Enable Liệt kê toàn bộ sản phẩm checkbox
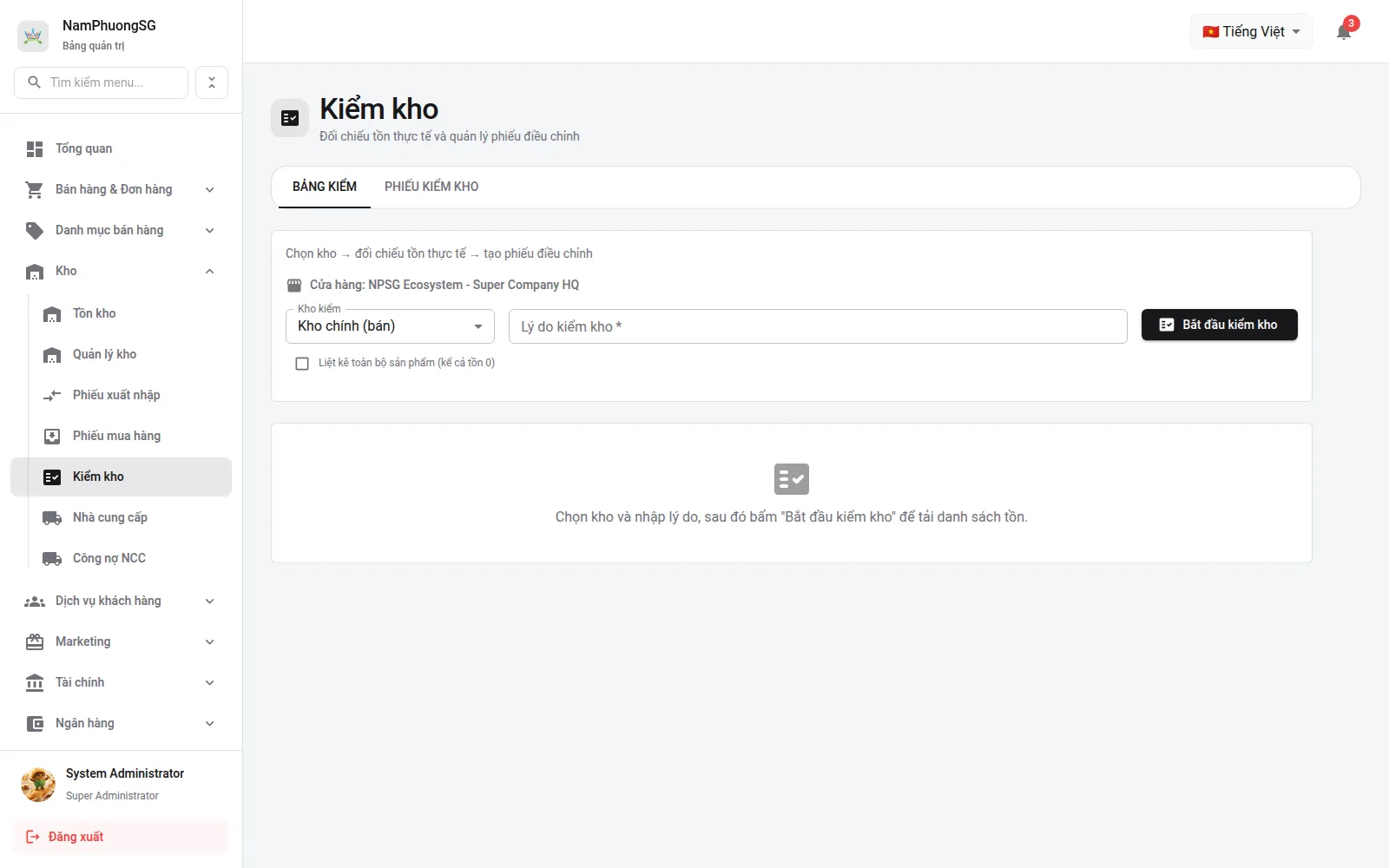The image size is (1389, 868). [302, 364]
